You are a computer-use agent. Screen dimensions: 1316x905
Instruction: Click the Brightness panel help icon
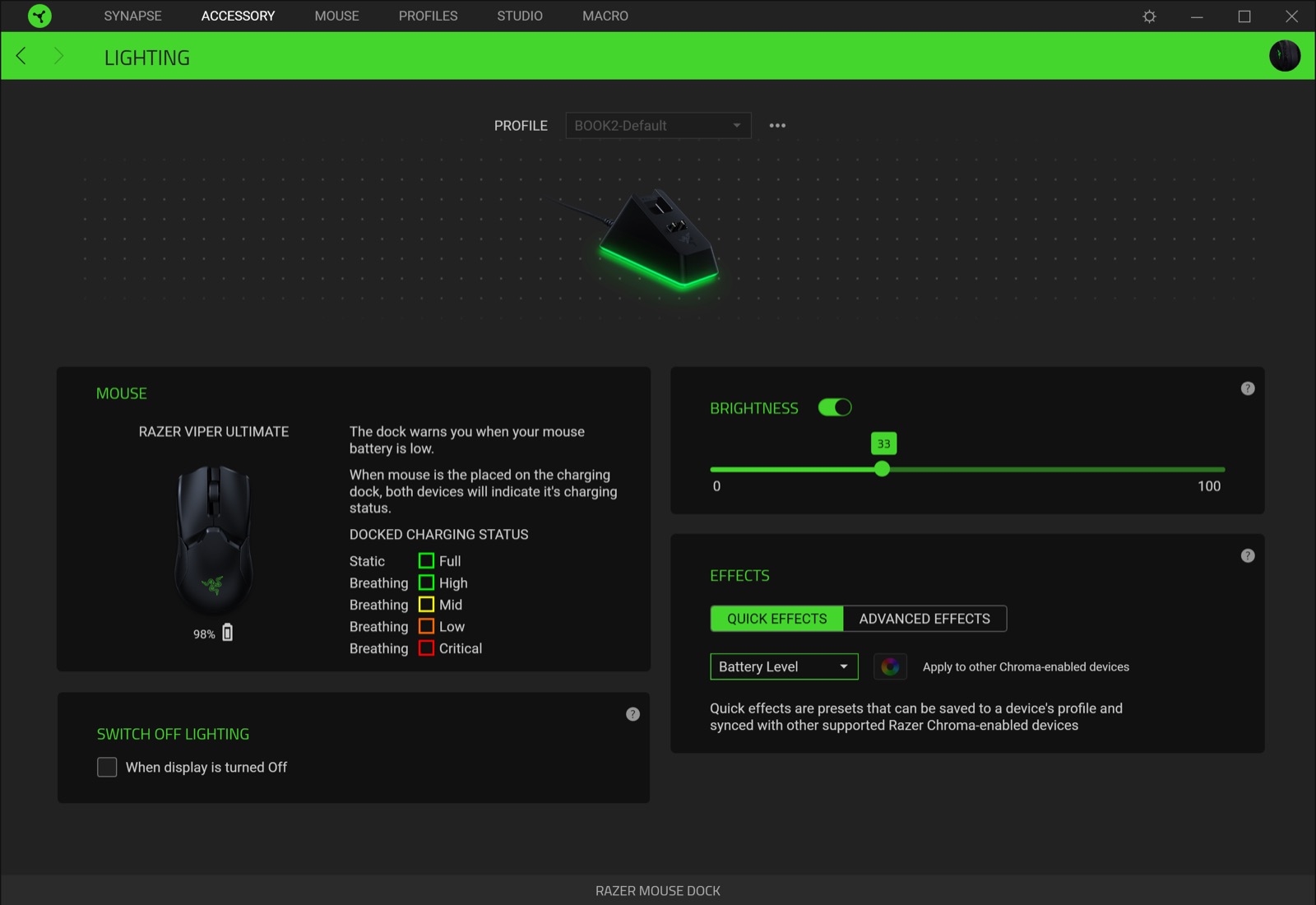coord(1248,388)
